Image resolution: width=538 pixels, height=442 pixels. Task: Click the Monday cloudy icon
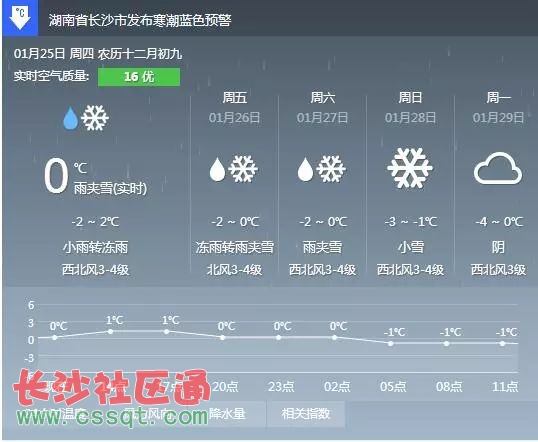[498, 168]
